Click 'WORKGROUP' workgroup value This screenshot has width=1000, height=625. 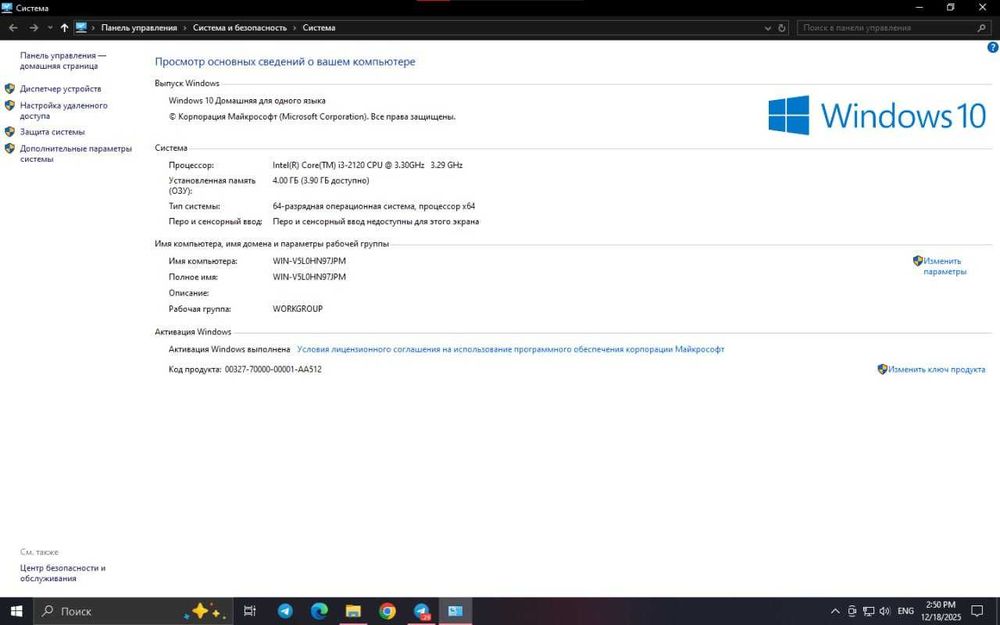point(298,309)
